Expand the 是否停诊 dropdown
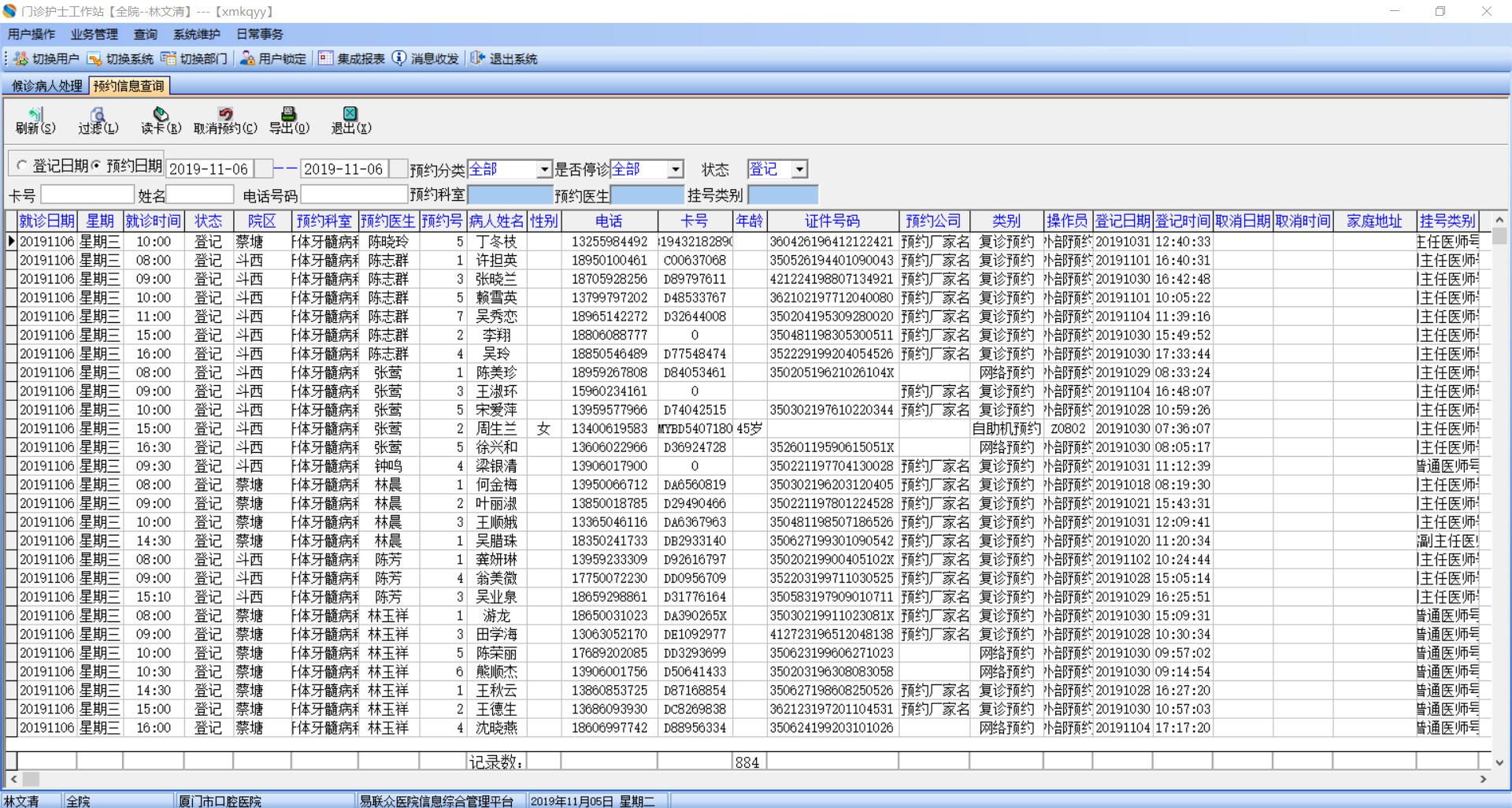The height and width of the screenshot is (808, 1512). point(675,169)
